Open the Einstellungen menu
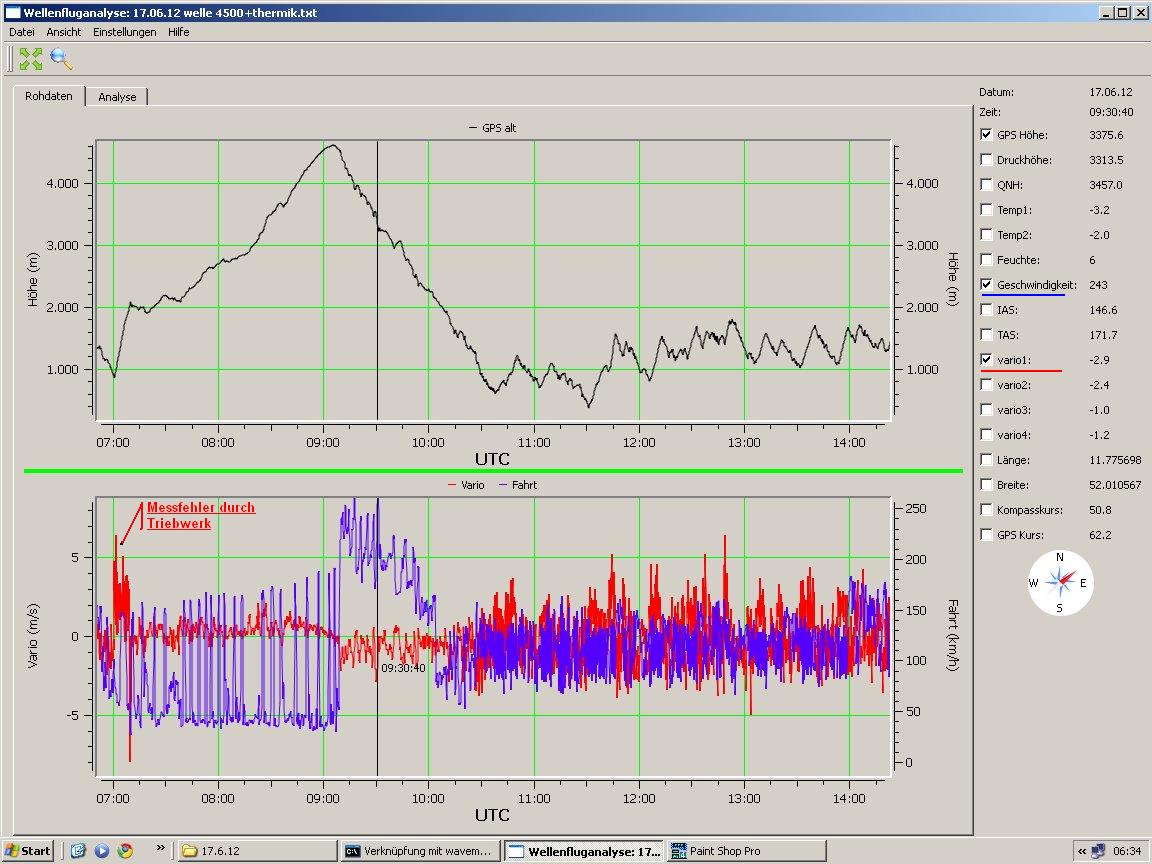 [124, 32]
